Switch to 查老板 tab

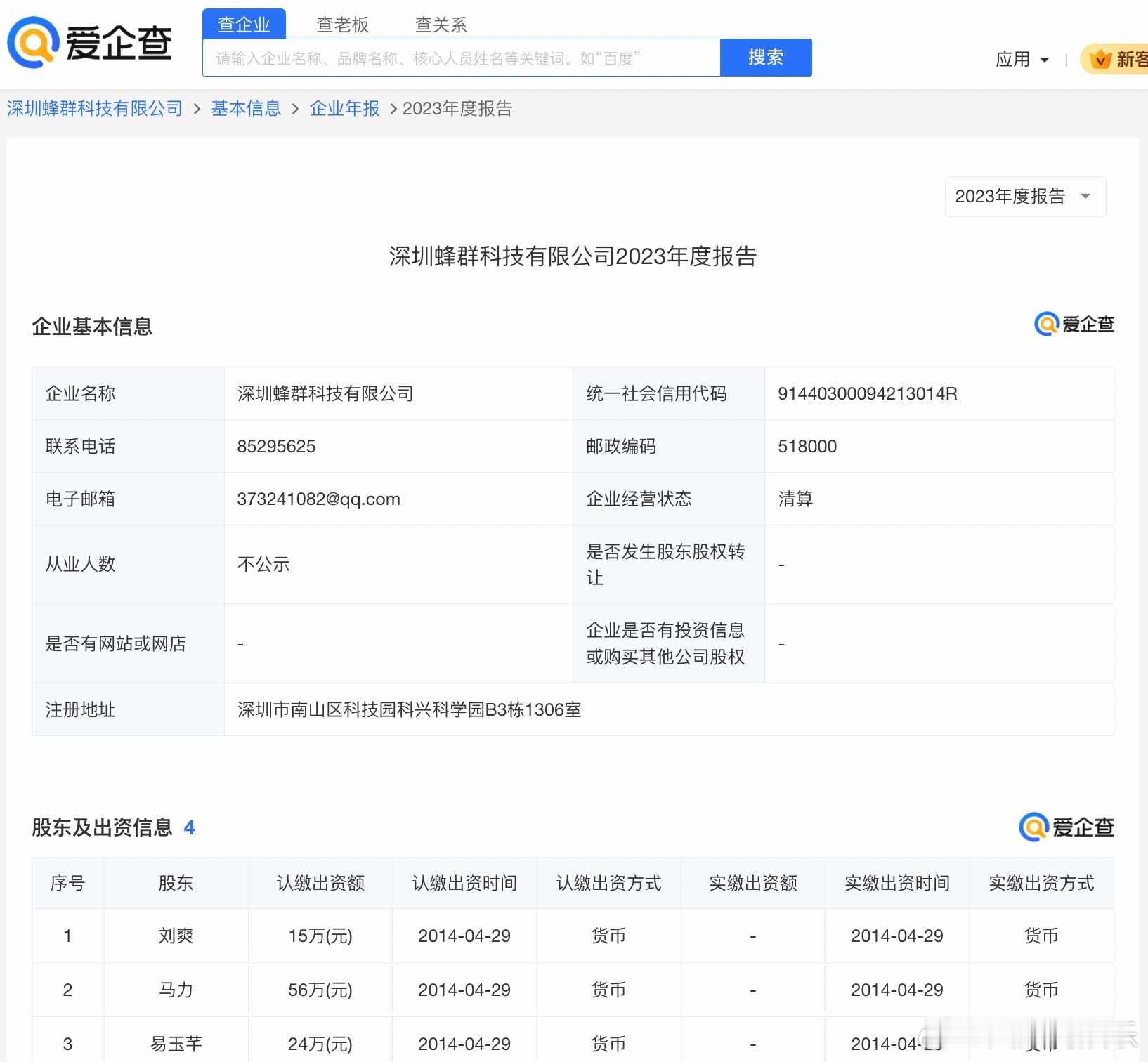(342, 25)
